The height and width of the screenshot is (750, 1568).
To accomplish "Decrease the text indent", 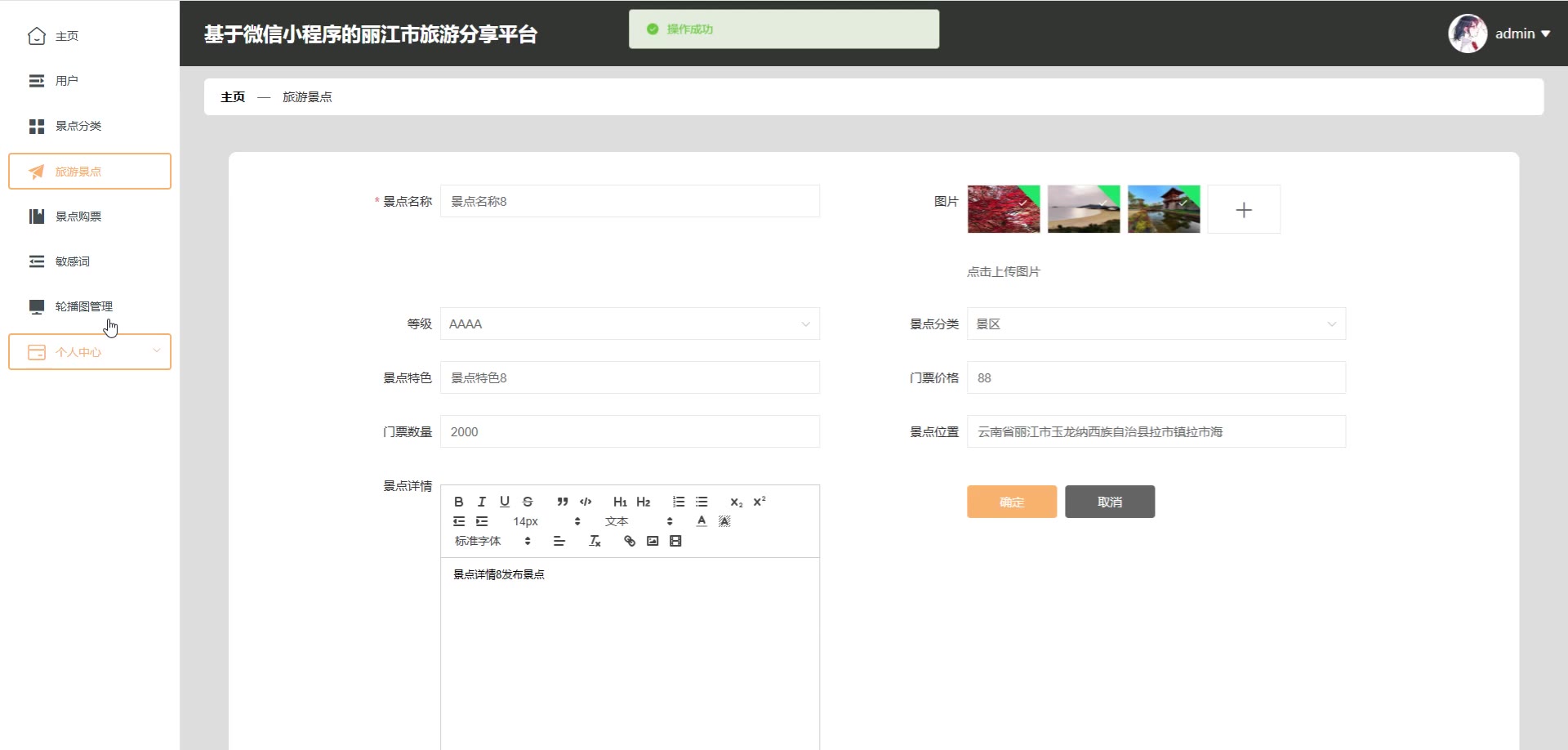I will pyautogui.click(x=459, y=521).
